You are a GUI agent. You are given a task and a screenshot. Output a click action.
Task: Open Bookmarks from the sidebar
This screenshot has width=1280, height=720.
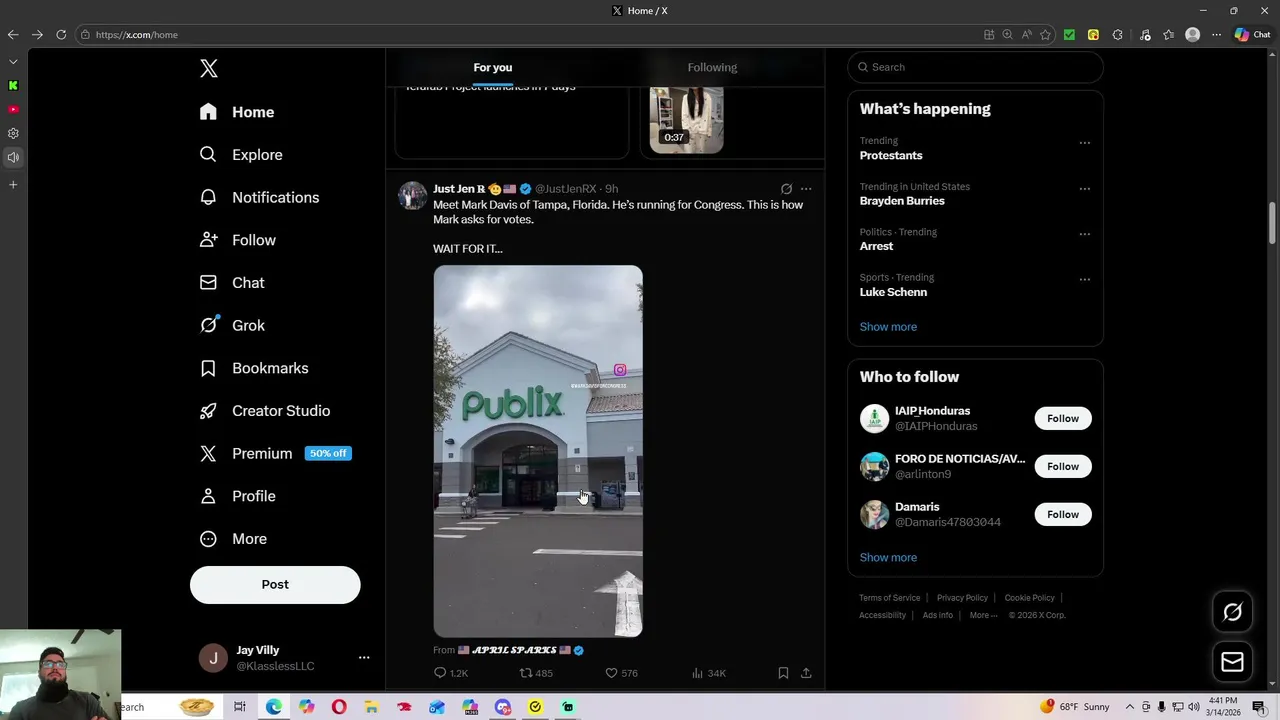click(254, 368)
